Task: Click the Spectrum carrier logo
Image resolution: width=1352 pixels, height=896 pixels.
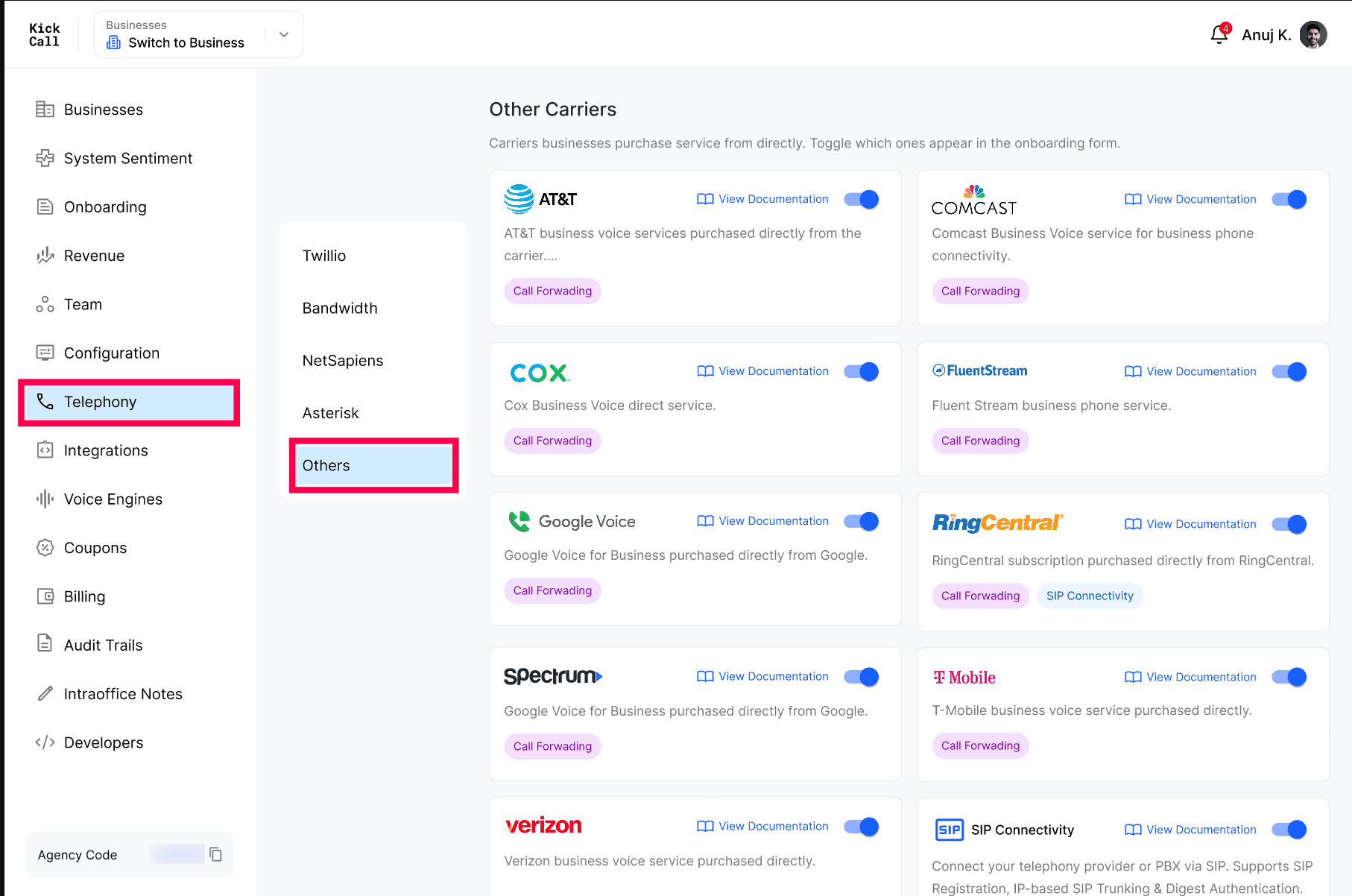Action: (x=553, y=676)
